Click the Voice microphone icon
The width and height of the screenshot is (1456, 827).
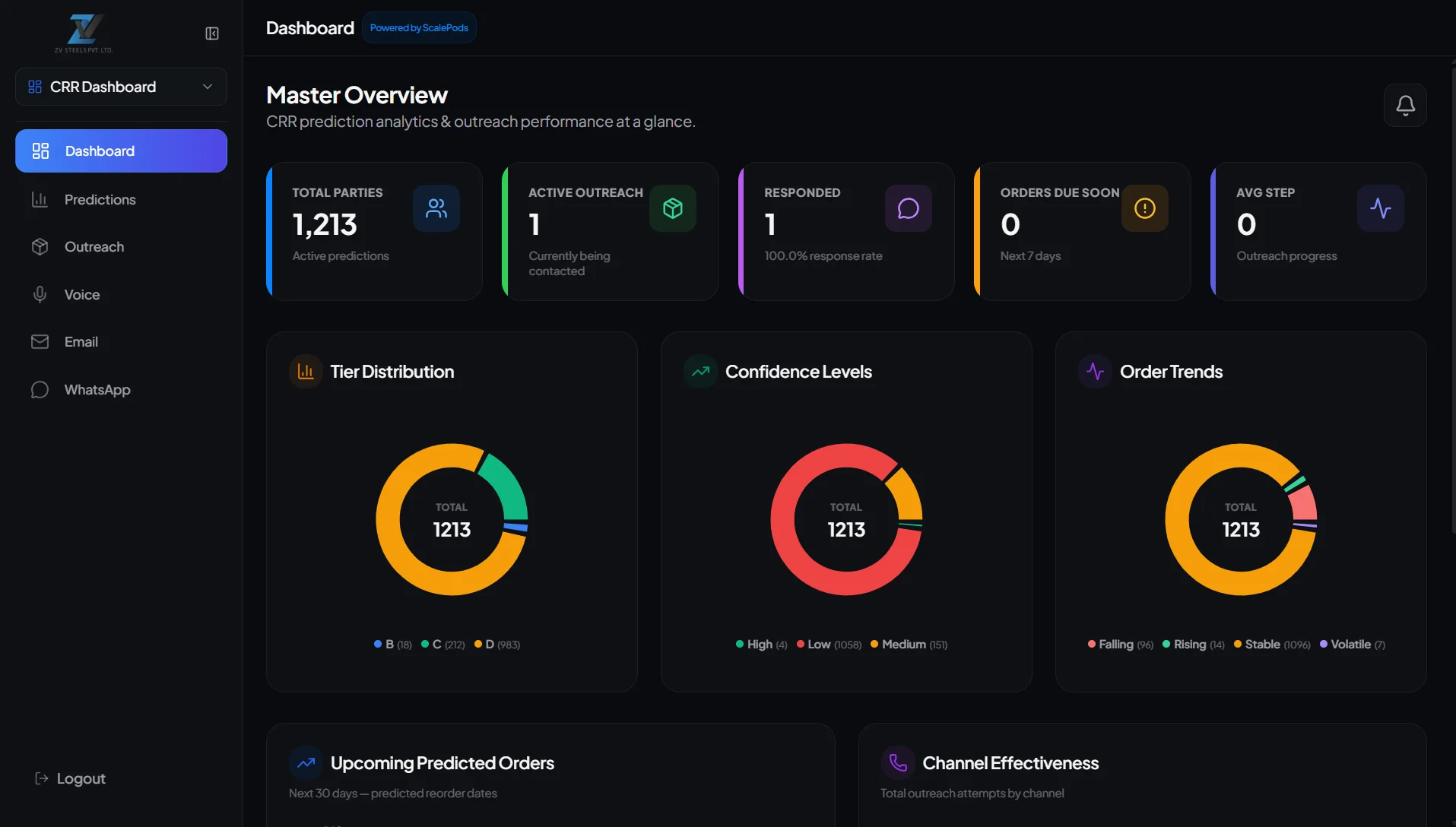point(40,294)
